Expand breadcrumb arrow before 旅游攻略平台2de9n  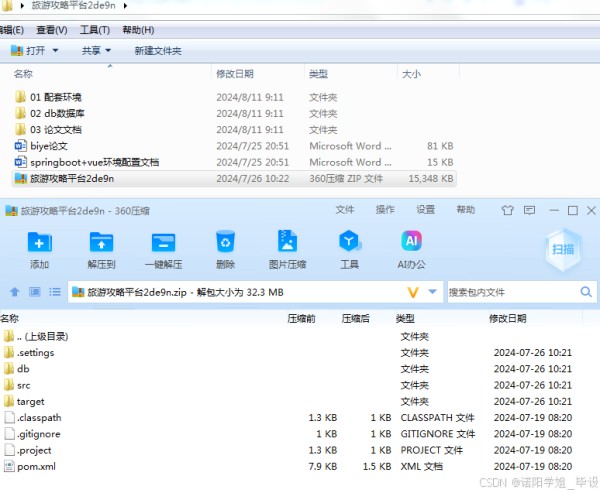point(22,6)
